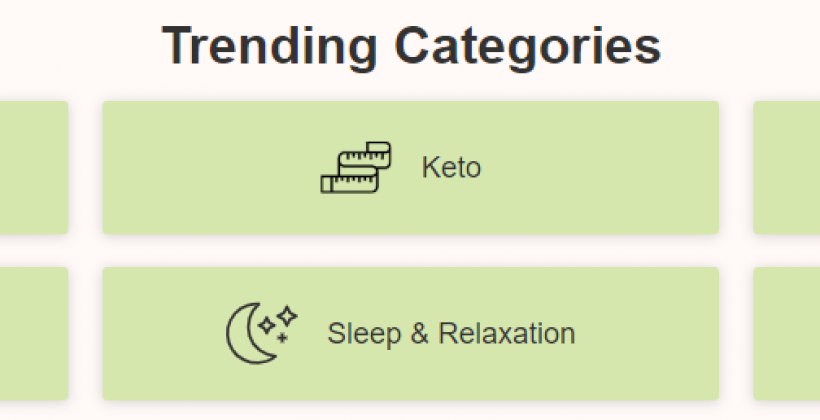Open the cut-off card right of Sleep & Relaxation
820x420 pixels.
click(787, 334)
